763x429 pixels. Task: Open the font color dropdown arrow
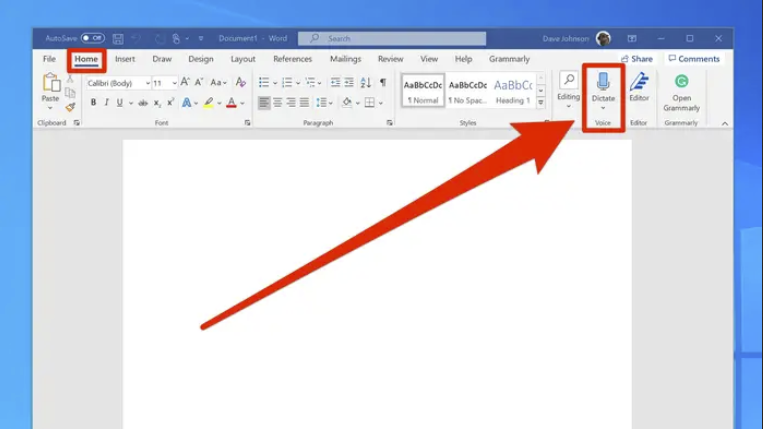click(242, 103)
